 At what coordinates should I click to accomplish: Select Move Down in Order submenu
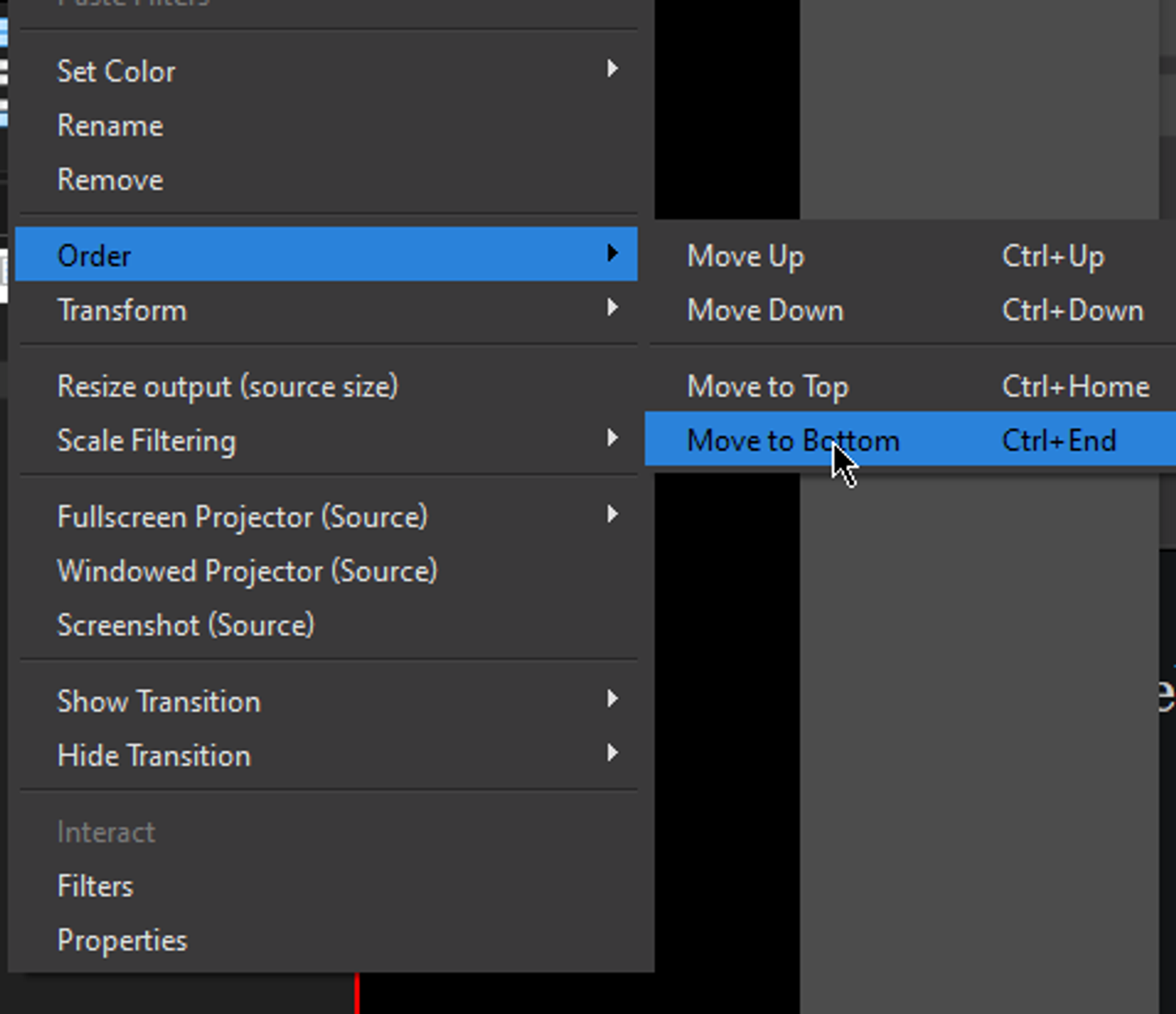[x=911, y=310]
